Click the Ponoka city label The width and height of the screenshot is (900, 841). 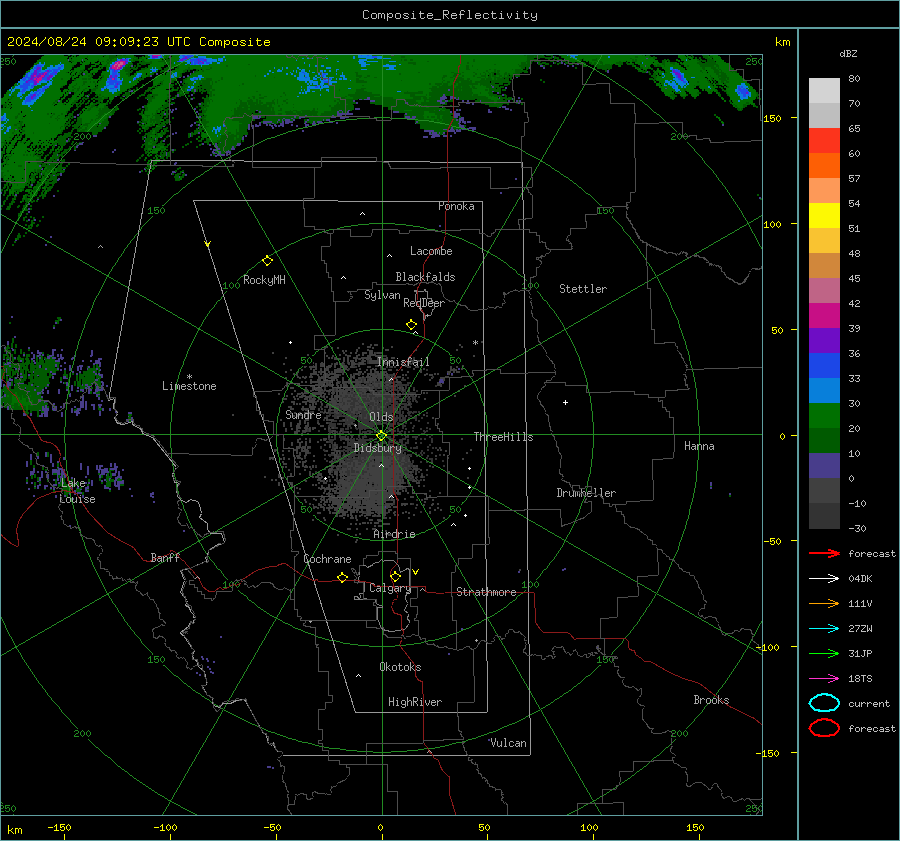pyautogui.click(x=456, y=206)
